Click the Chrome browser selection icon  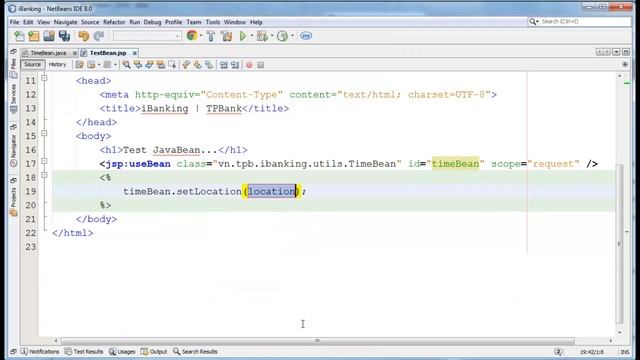[x=191, y=36]
